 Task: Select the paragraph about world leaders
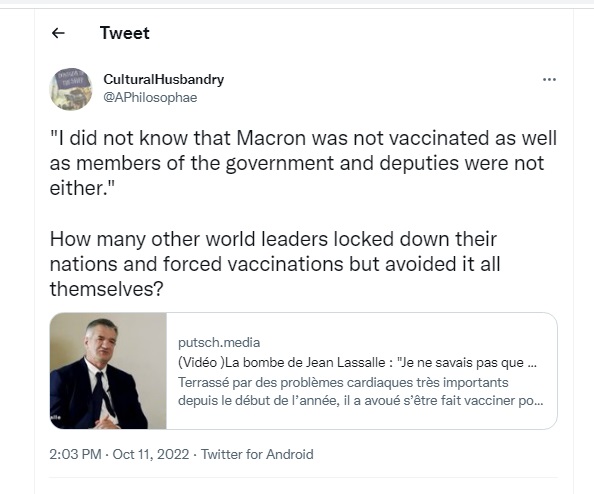[x=275, y=264]
